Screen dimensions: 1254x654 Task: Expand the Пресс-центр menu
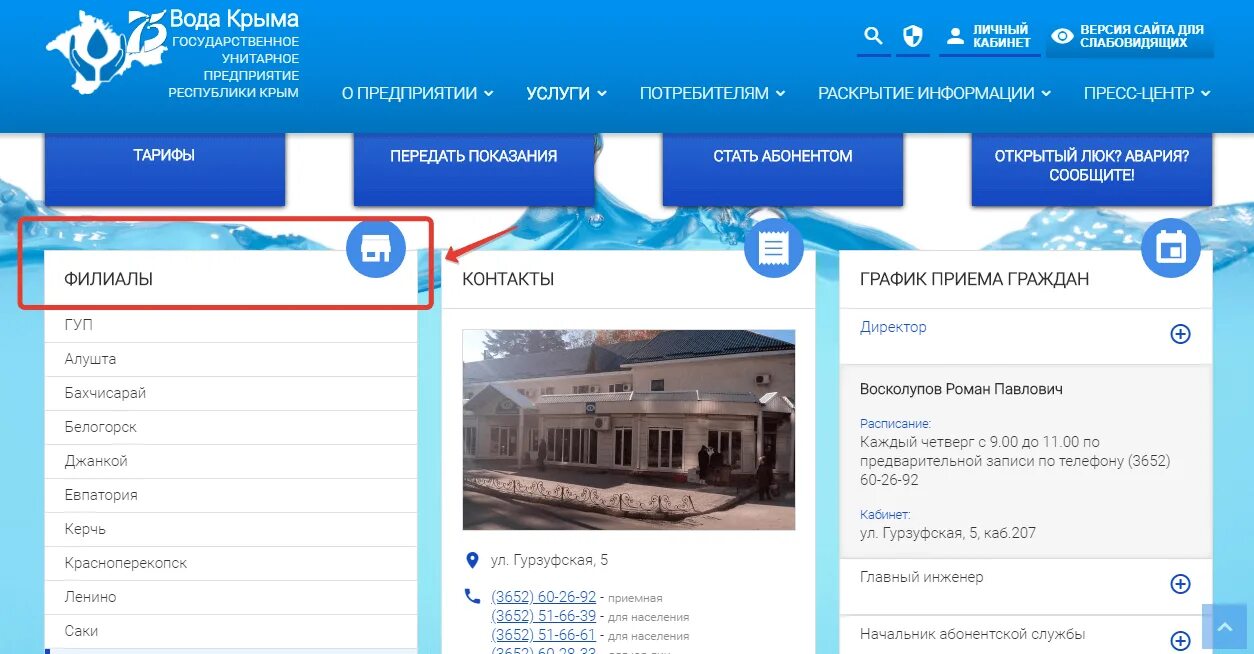1148,93
